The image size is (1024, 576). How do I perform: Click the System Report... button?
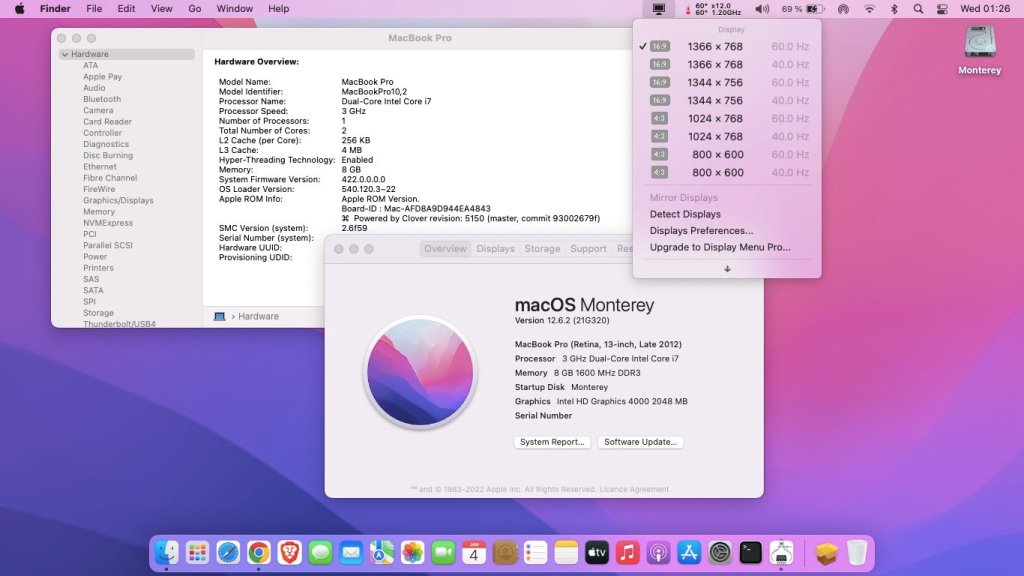(552, 442)
